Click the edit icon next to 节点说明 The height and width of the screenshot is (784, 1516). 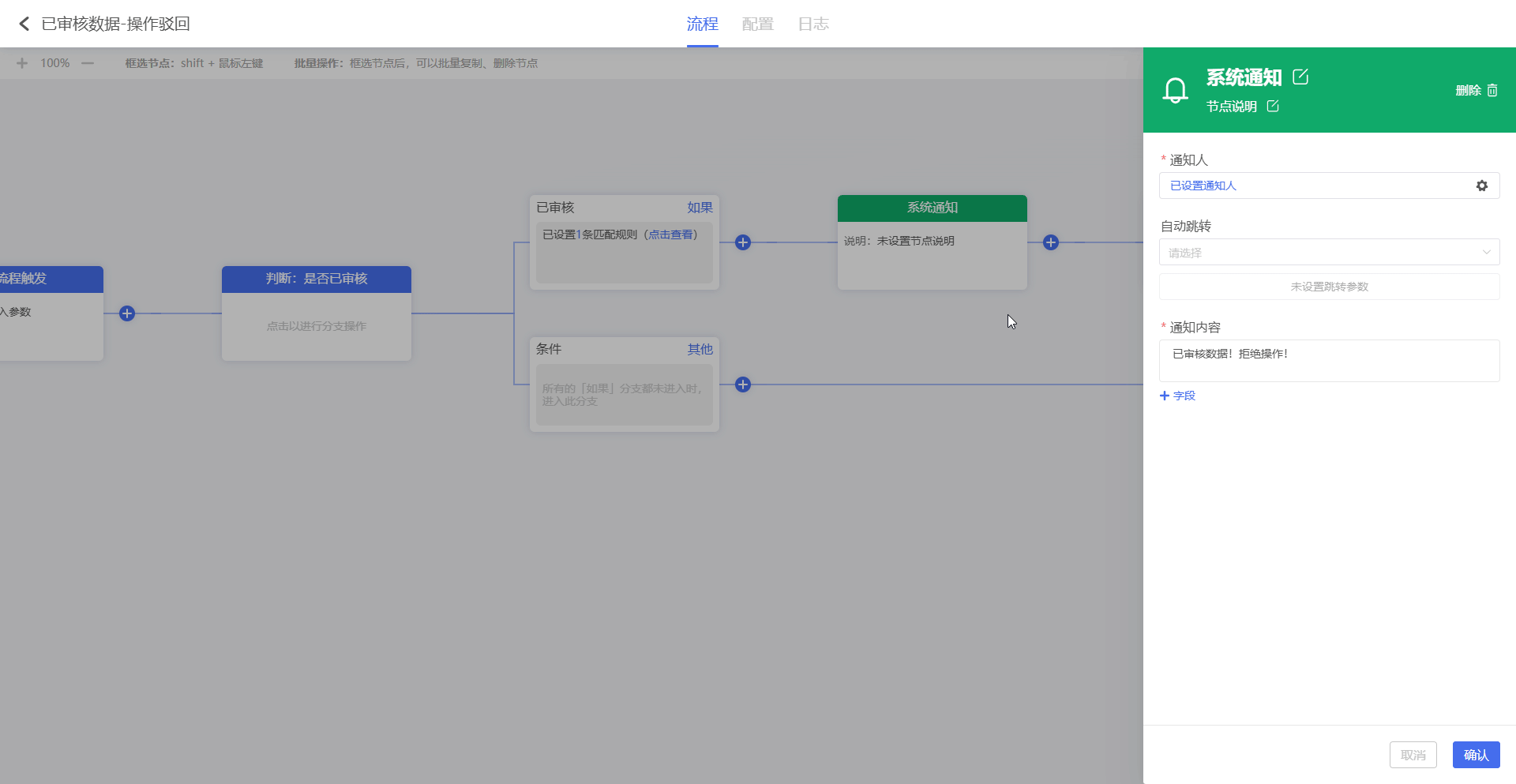(x=1273, y=107)
